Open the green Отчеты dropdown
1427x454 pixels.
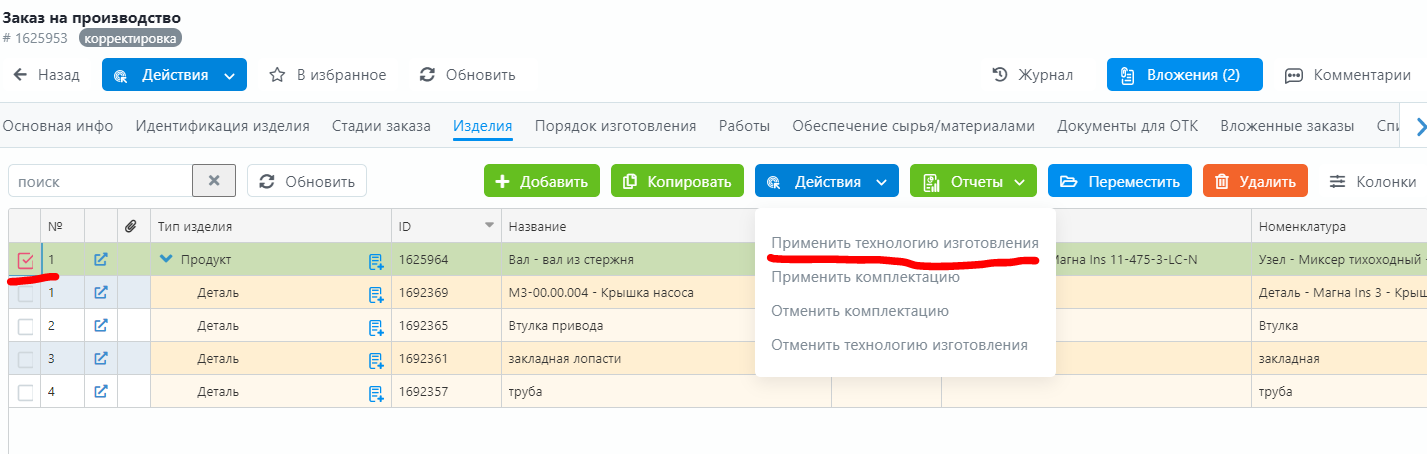pos(973,181)
